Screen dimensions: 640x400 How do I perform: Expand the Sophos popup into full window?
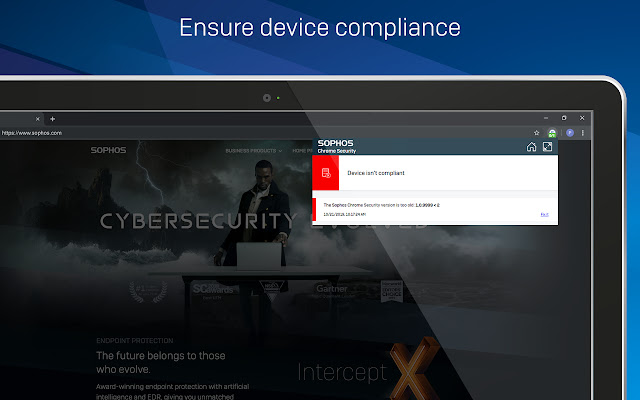(x=547, y=147)
